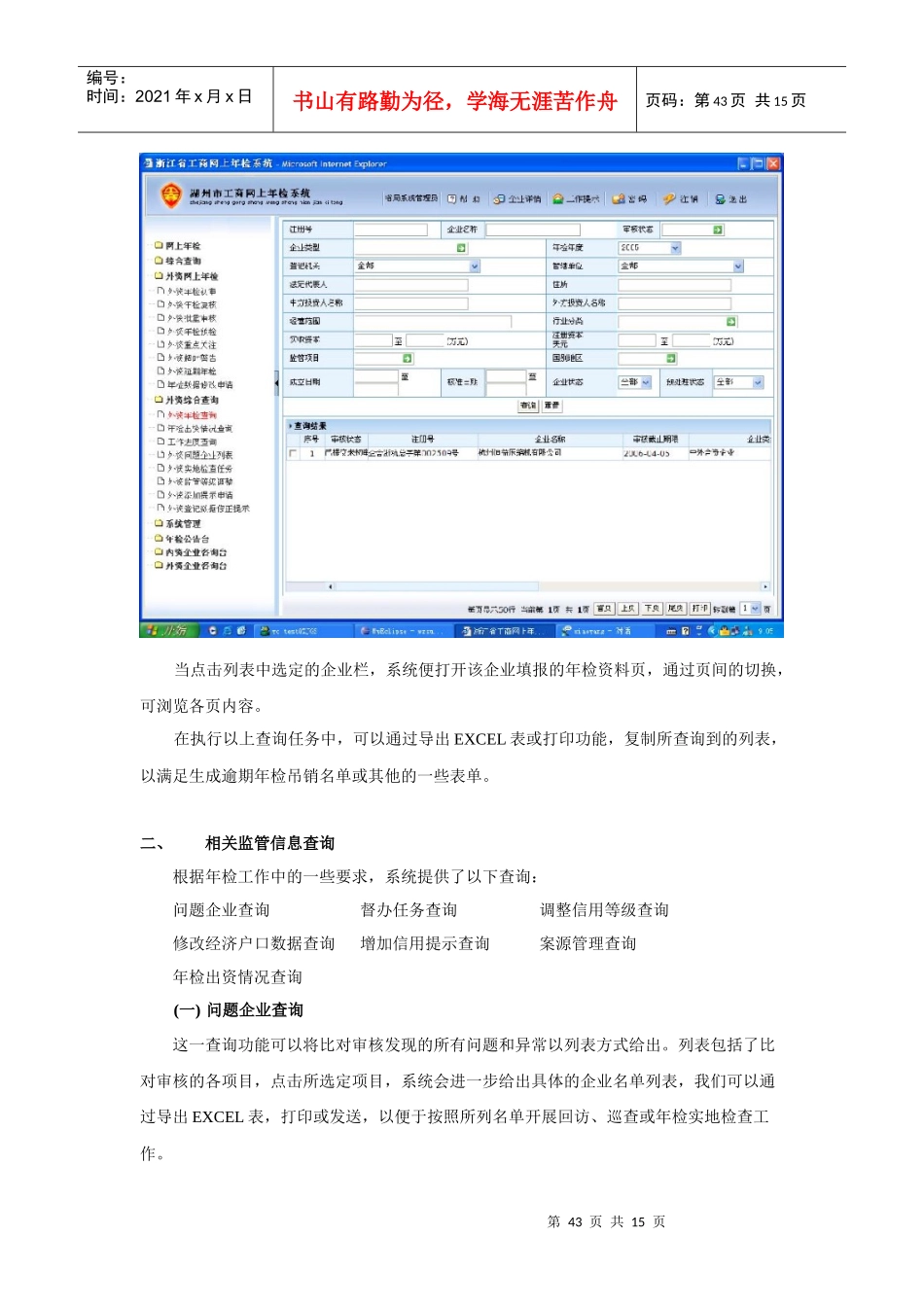Focus the 法定代表人 input field
This screenshot has height=1307, width=924.
tap(411, 285)
